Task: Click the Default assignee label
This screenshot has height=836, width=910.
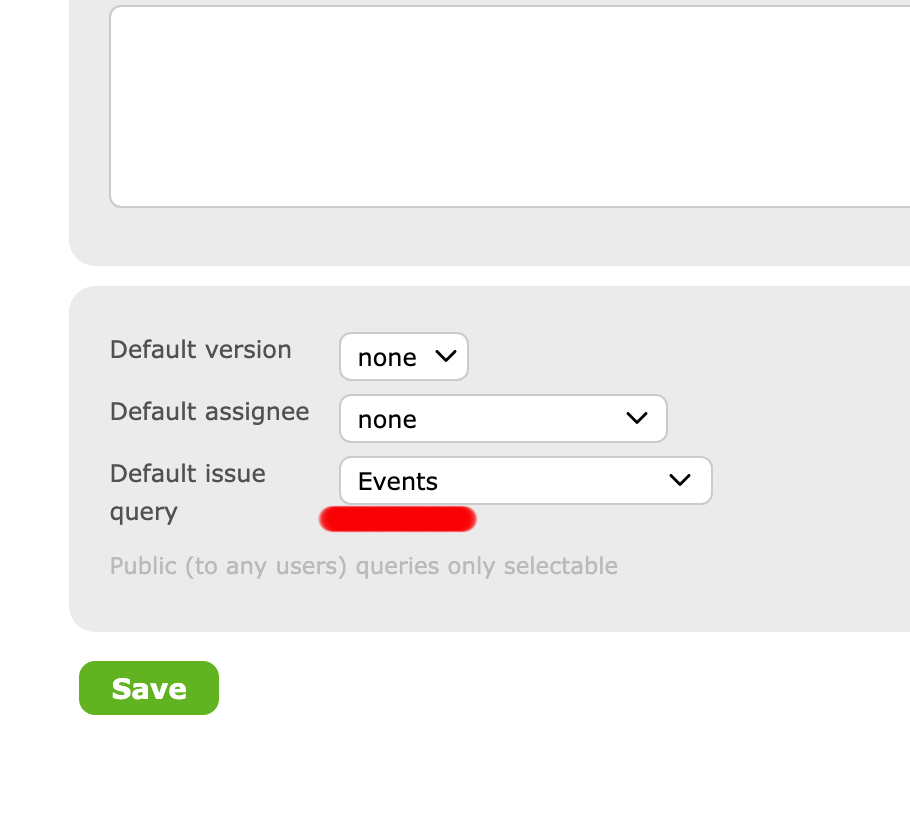Action: coord(210,412)
